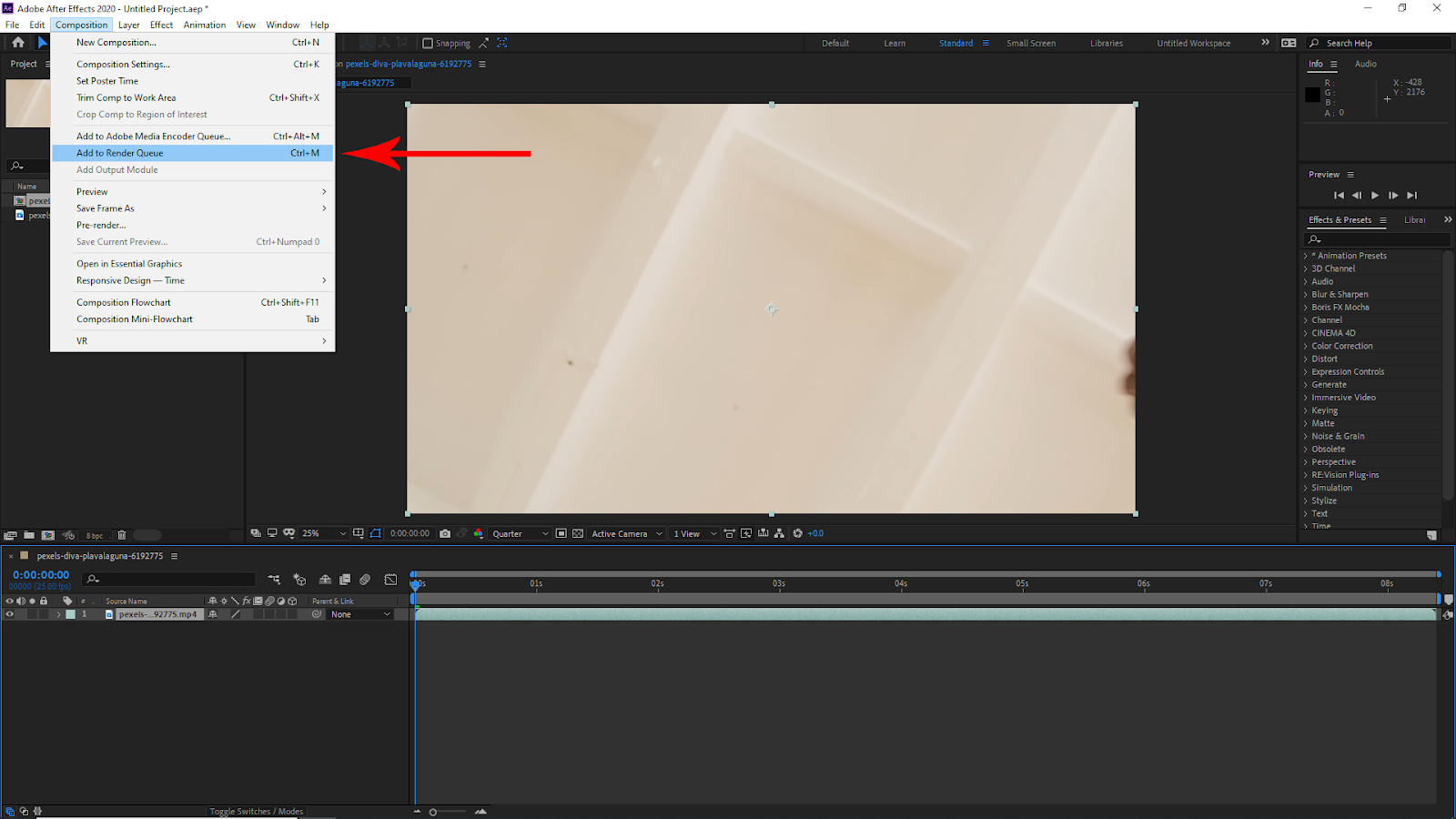Show channel and color management settings

[478, 534]
